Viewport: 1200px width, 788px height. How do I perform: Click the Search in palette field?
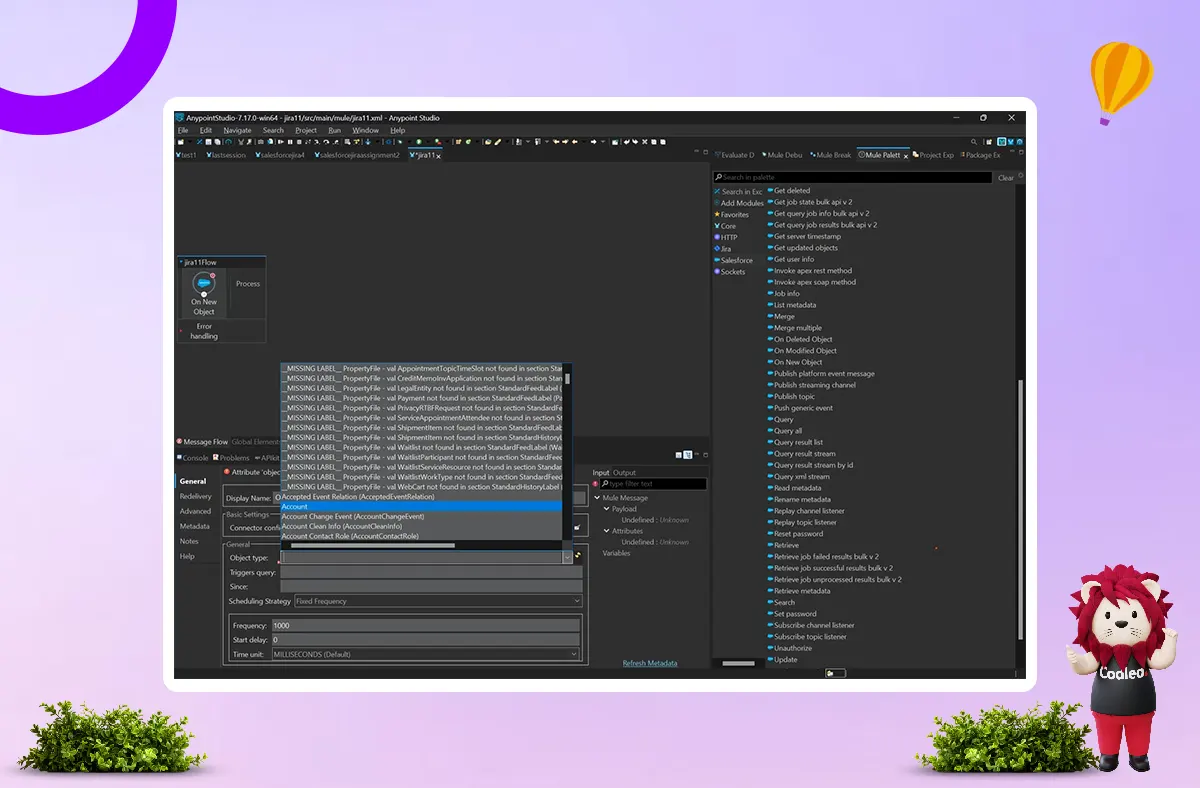click(854, 178)
